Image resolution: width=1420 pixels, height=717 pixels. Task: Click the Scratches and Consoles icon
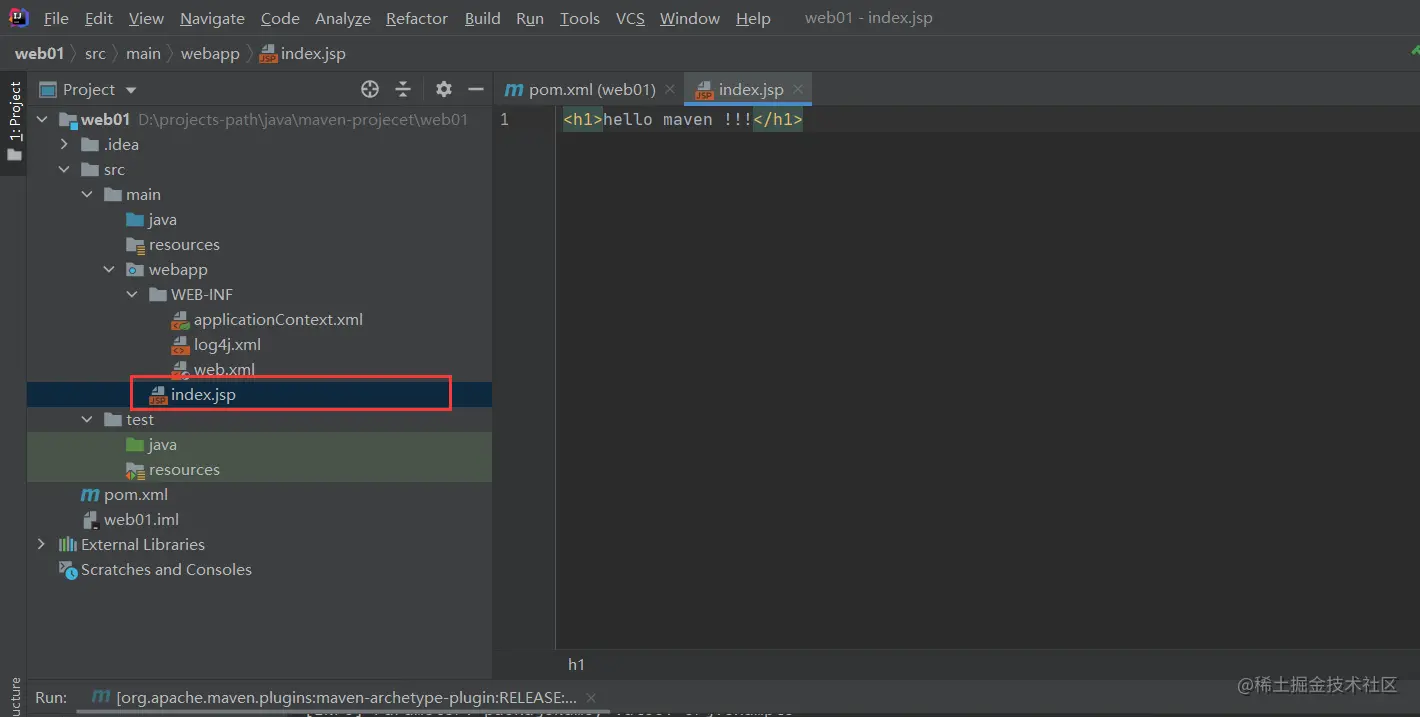(68, 570)
